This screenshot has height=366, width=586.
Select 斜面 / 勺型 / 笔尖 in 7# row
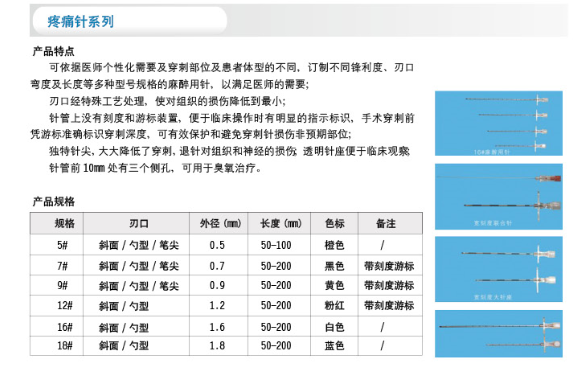[x=139, y=266]
